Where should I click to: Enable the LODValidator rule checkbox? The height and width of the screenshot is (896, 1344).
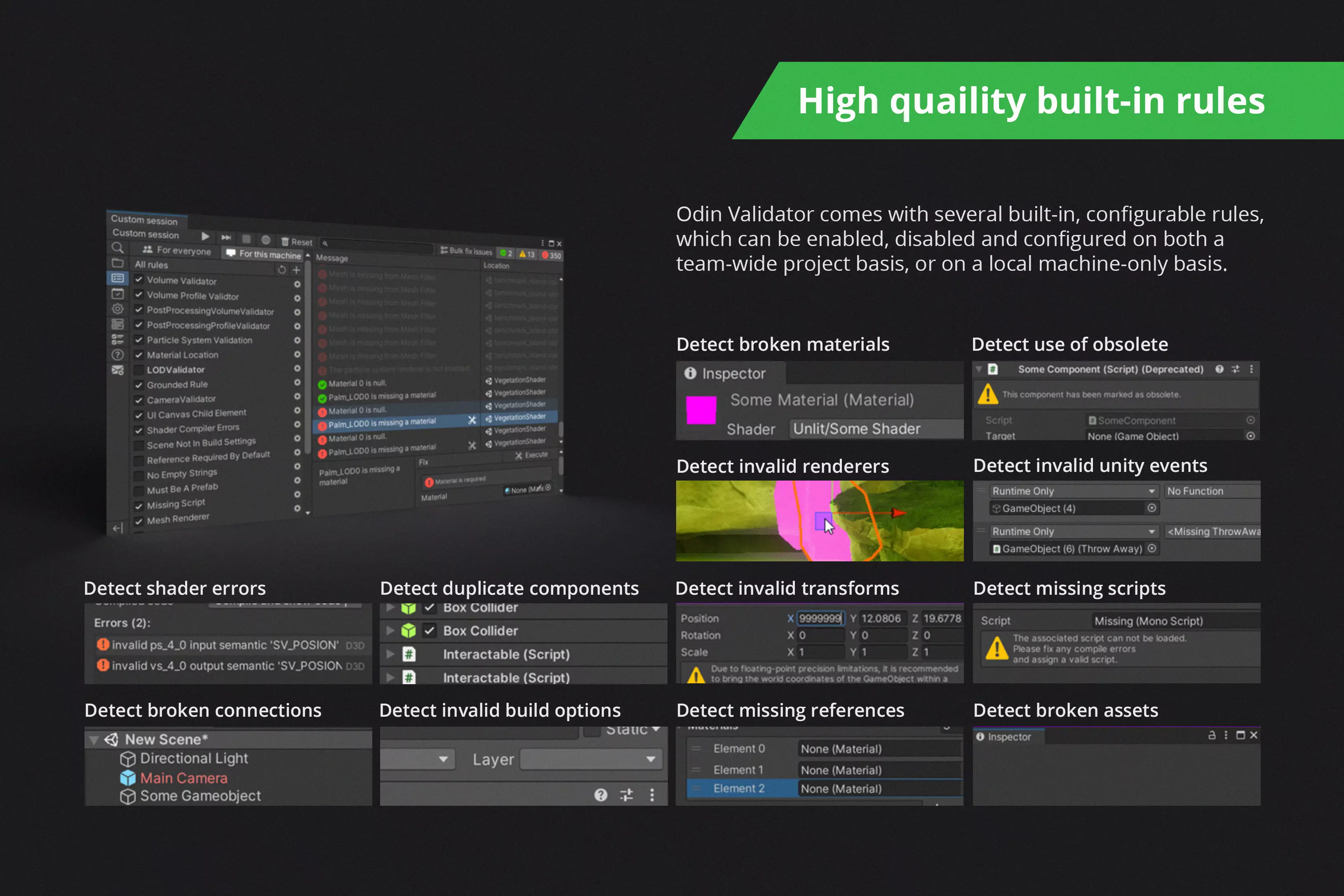139,370
